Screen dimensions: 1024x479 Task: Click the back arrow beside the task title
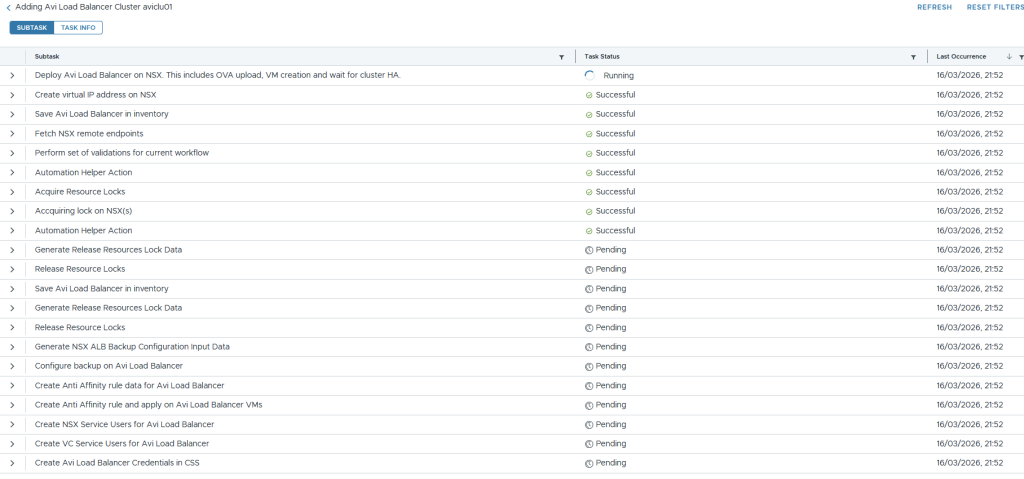[9, 7]
